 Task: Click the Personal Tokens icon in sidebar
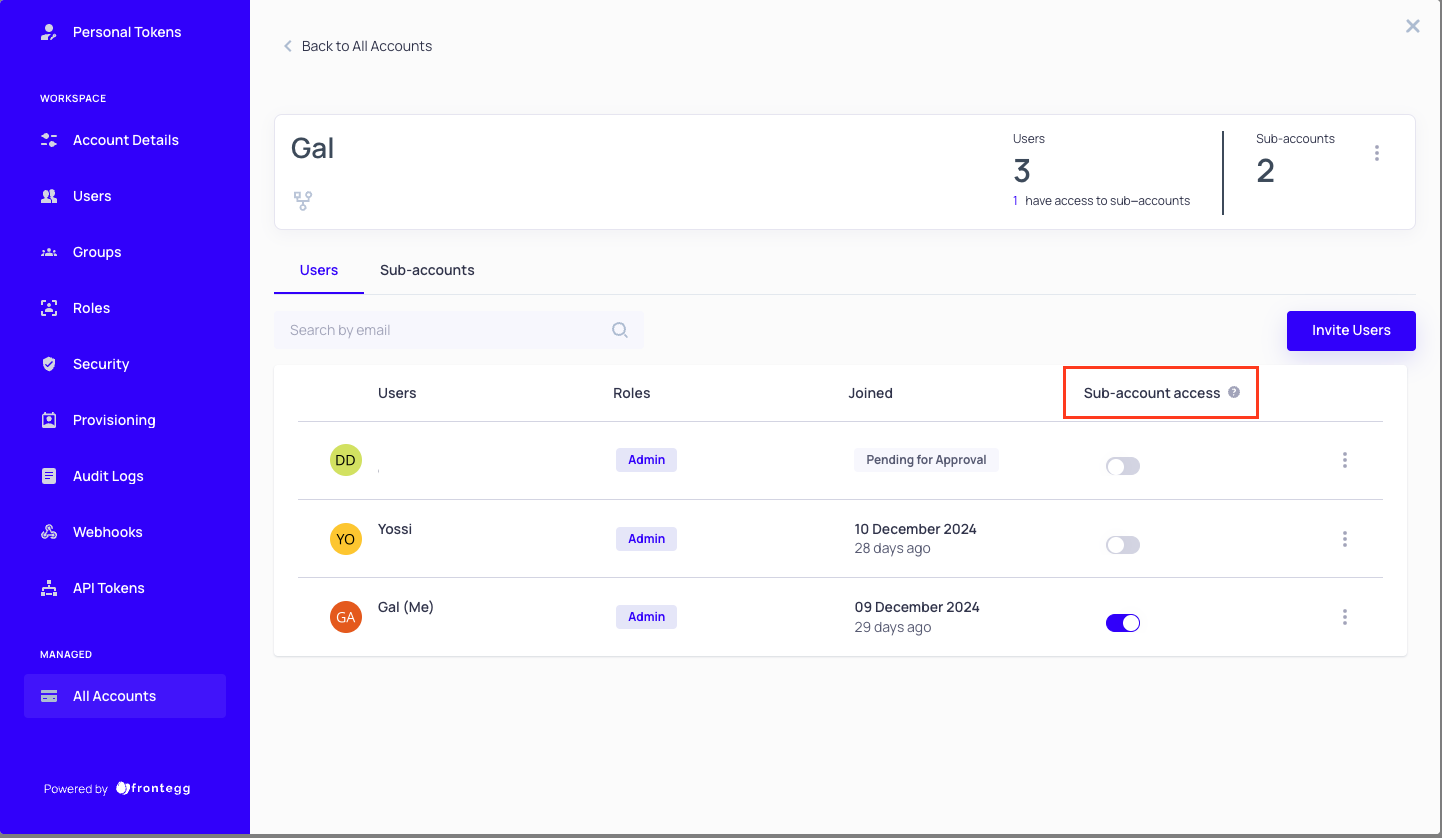[48, 32]
